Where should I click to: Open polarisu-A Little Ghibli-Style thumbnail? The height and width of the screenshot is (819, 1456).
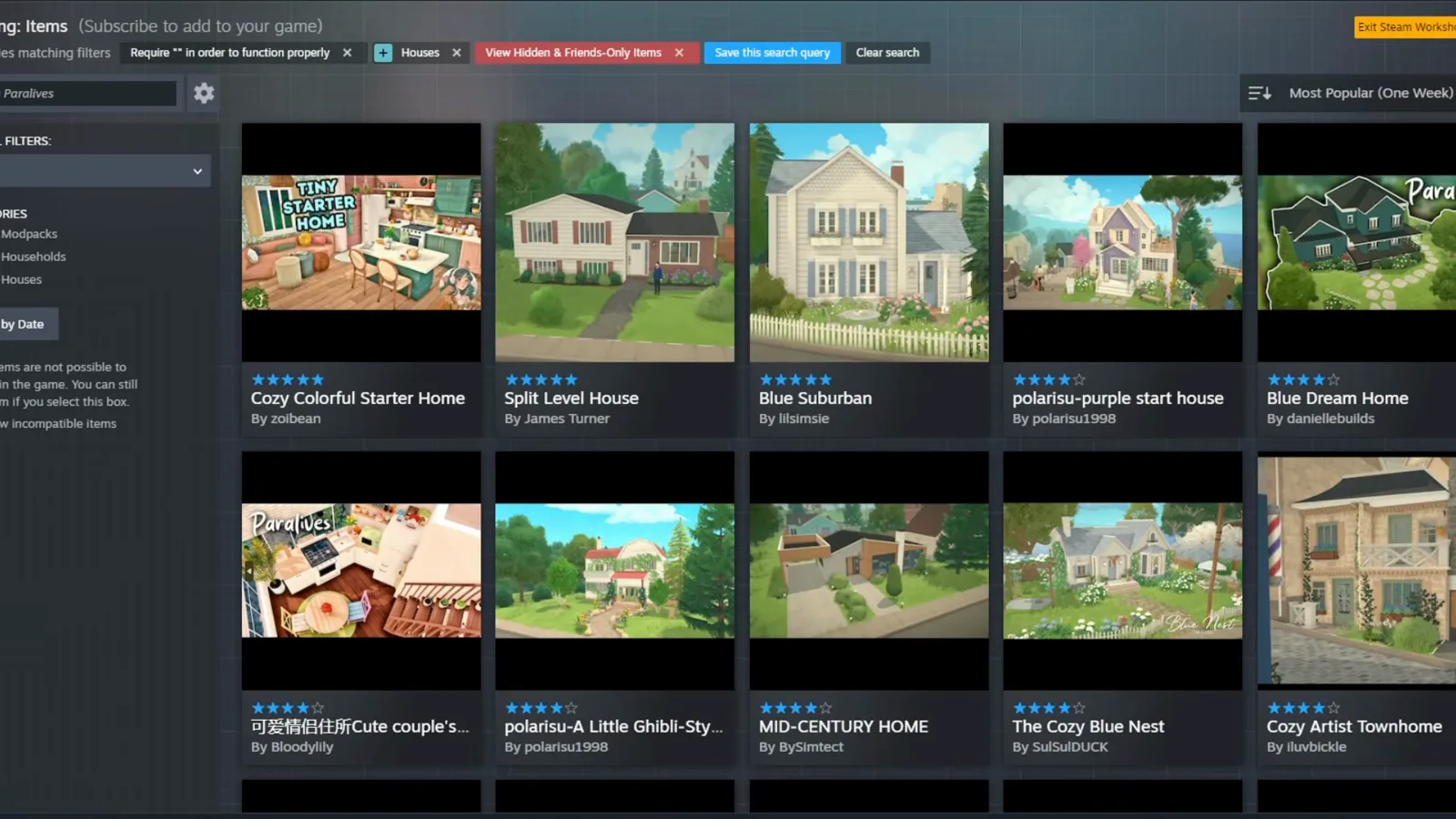(614, 571)
